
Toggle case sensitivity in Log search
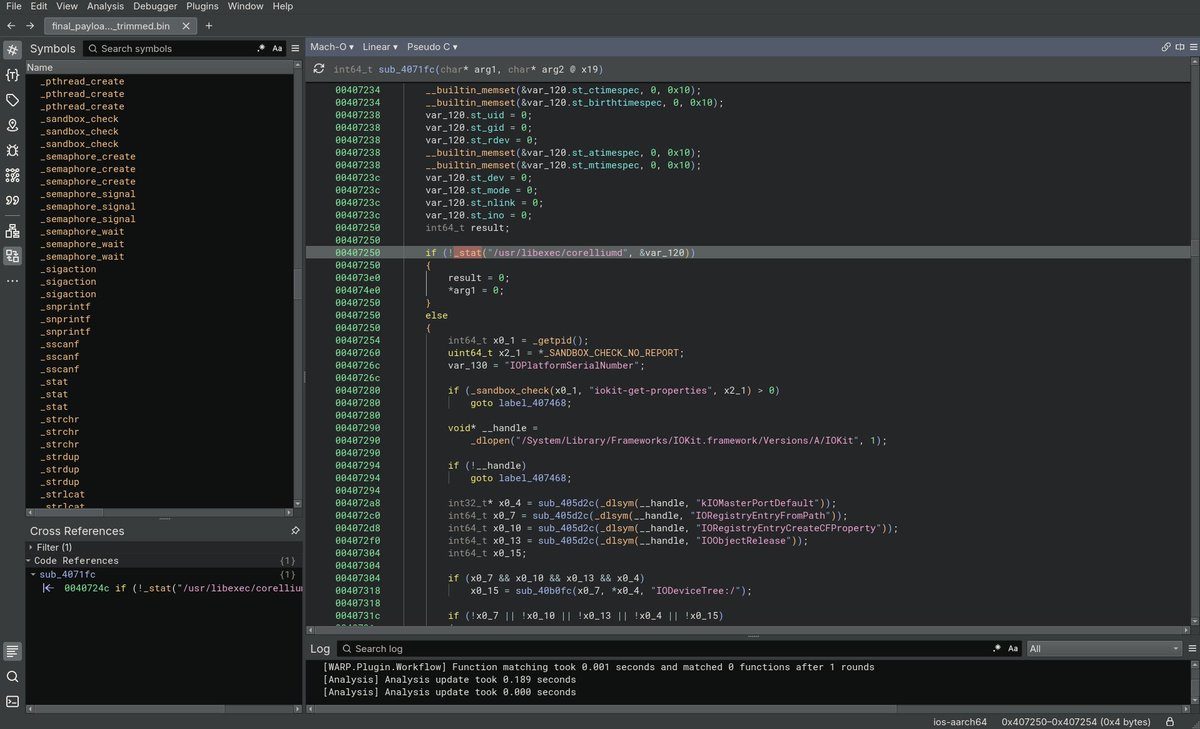[x=1012, y=649]
